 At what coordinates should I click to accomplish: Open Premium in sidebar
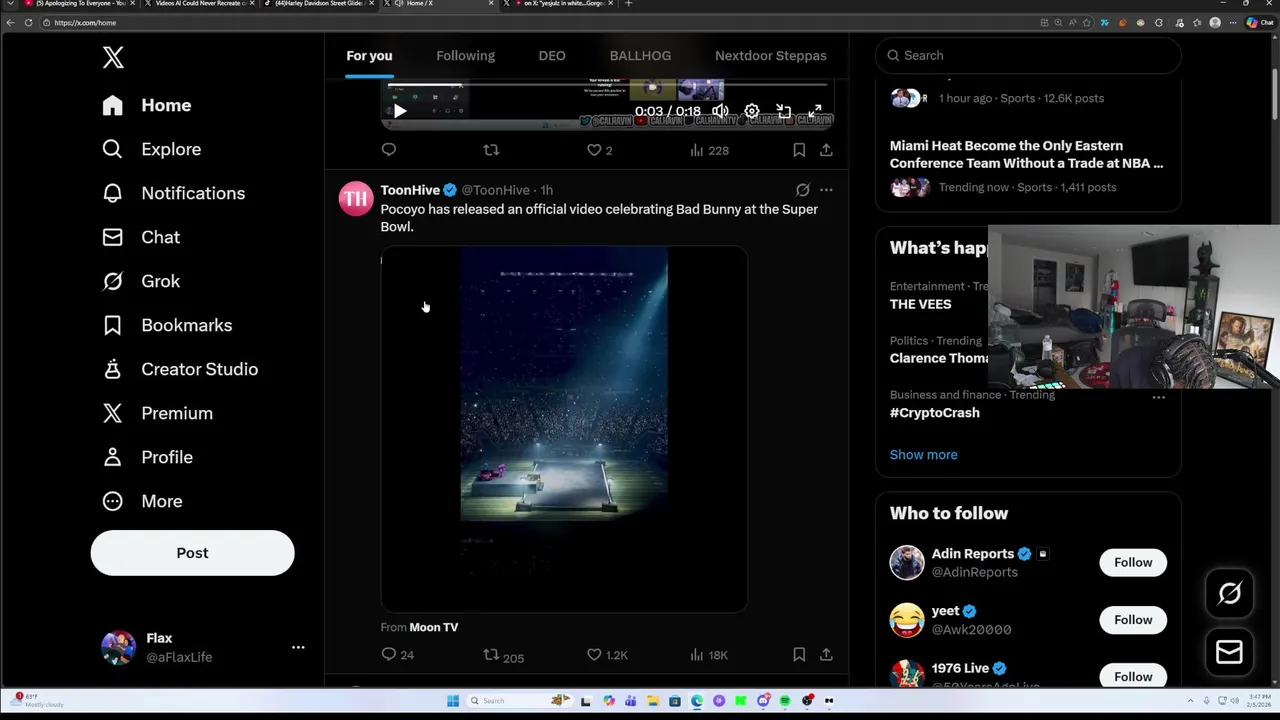pyautogui.click(x=157, y=413)
